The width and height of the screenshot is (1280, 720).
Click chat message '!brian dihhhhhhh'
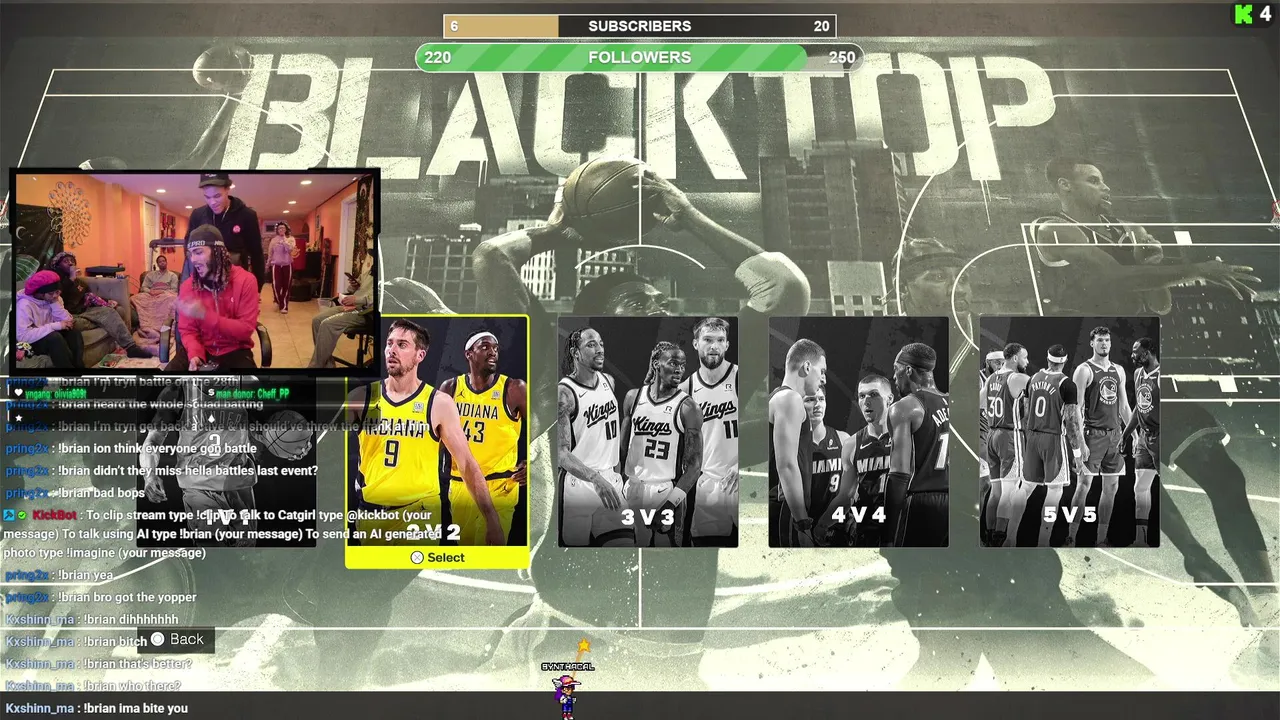[131, 620]
